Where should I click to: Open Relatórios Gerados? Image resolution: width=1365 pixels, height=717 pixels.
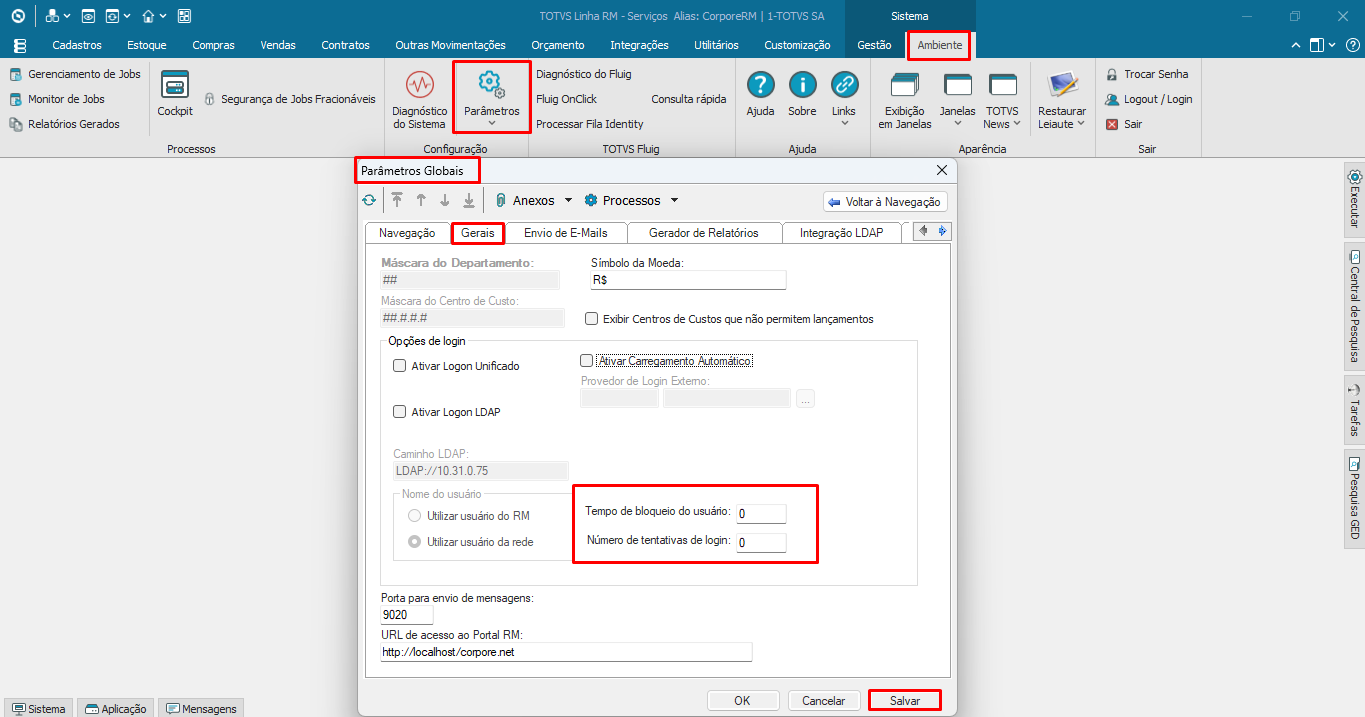click(64, 124)
